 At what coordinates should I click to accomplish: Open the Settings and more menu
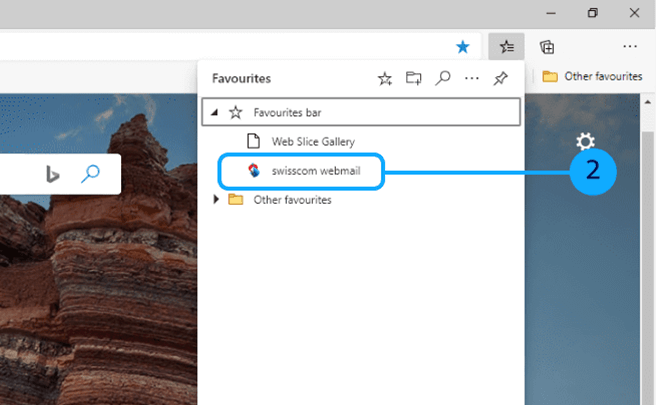point(629,46)
